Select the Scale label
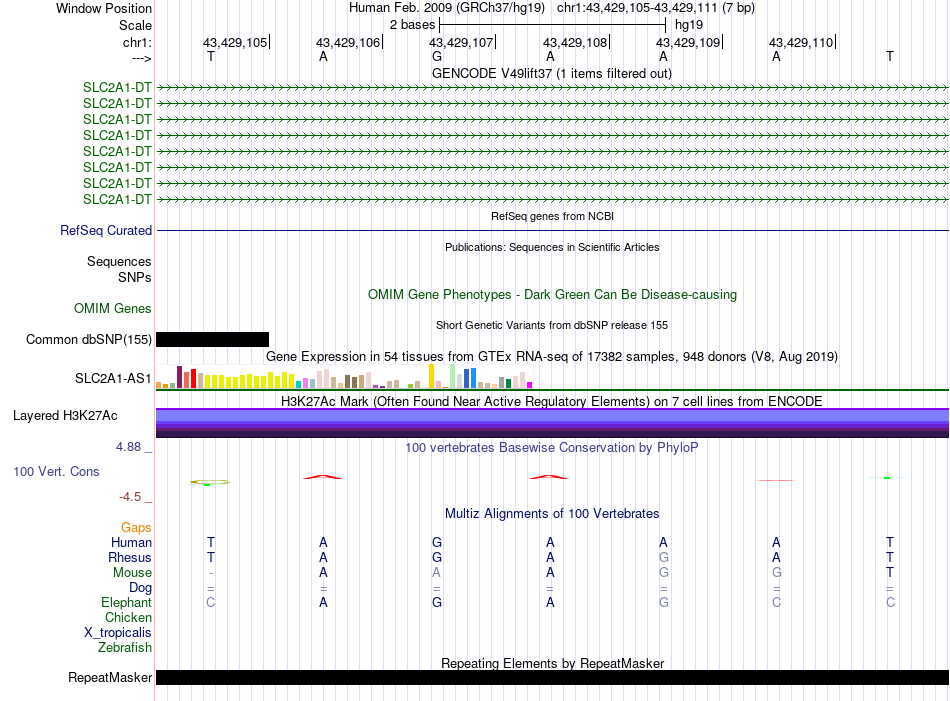 (x=135, y=25)
